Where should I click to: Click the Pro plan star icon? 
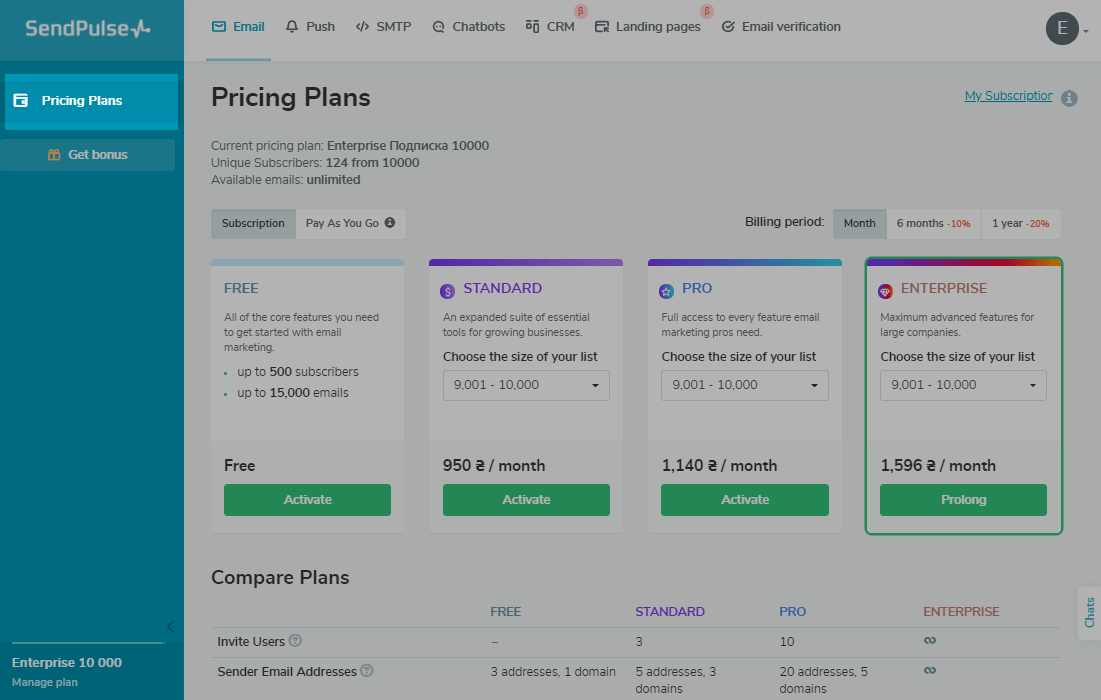click(666, 291)
